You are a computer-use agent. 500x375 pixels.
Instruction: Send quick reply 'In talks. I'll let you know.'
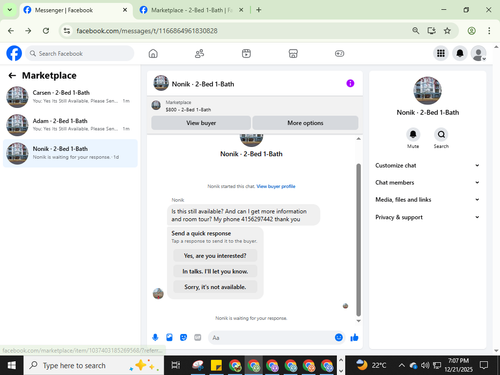tap(215, 271)
